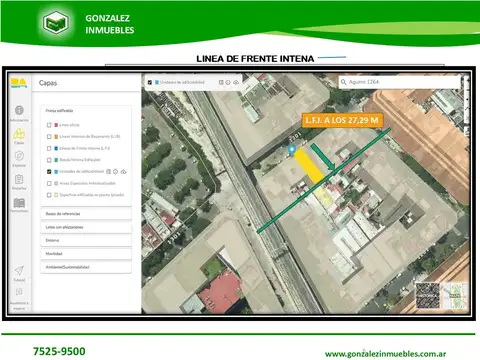This screenshot has height=360, width=480.
Task: Expand the Movilidad section
Action: tap(86, 254)
